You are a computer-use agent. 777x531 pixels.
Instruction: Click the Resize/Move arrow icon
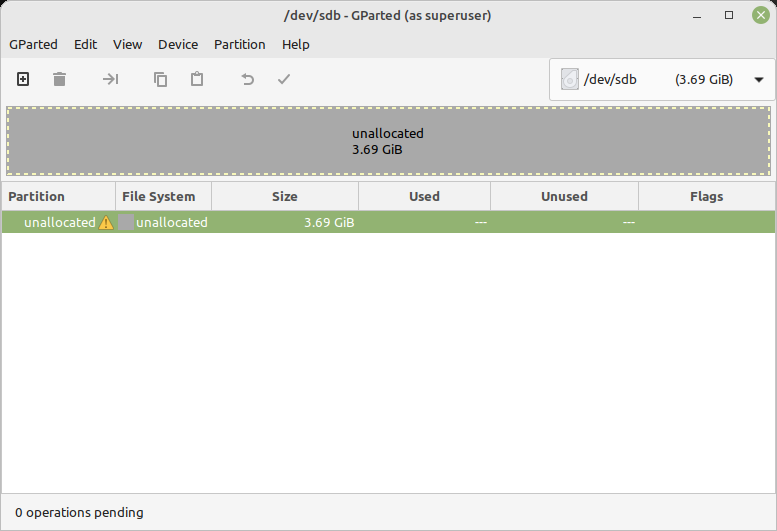pos(110,79)
